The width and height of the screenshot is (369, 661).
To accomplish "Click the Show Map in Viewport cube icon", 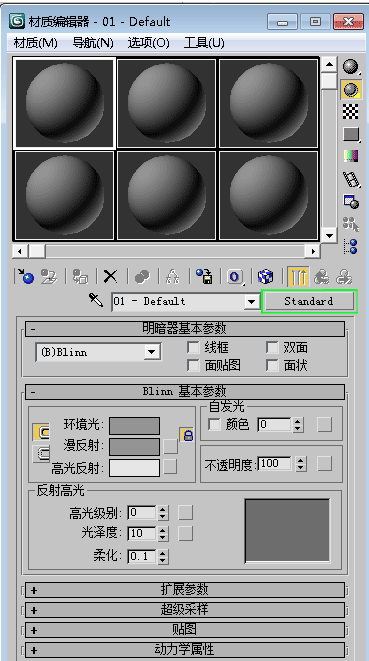I will [265, 277].
